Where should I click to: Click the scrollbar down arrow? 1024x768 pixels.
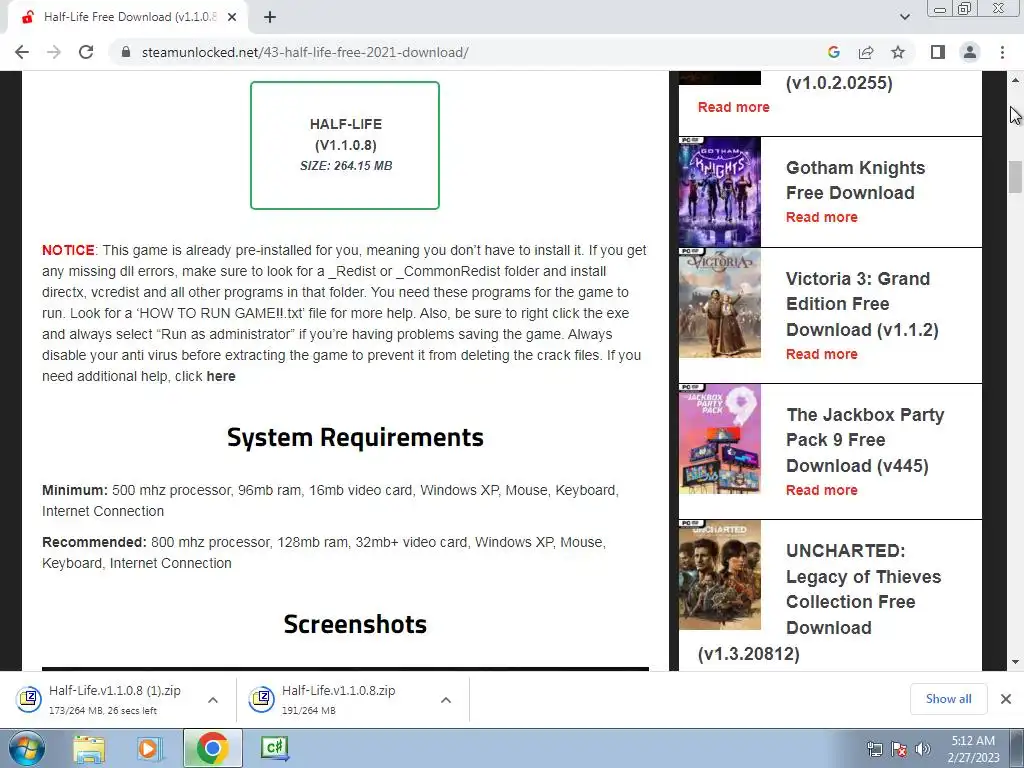tap(1015, 662)
